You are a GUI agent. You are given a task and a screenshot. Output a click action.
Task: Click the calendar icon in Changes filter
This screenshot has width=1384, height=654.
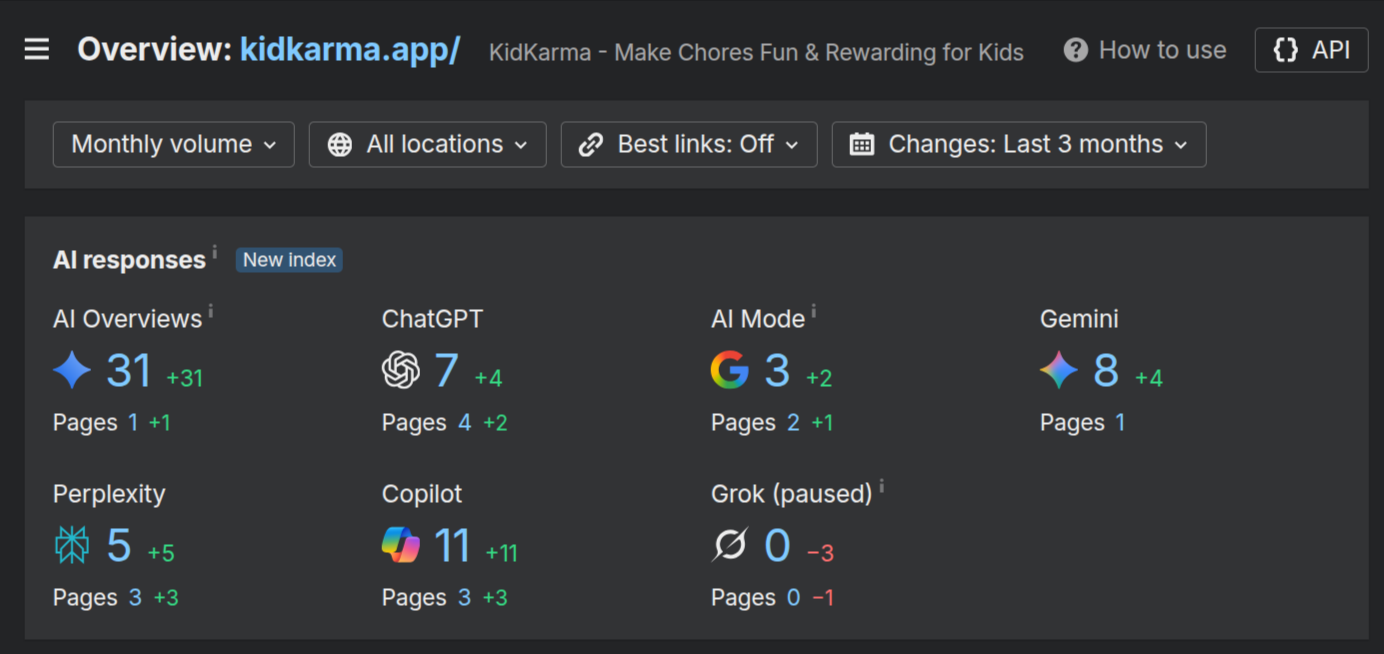861,145
